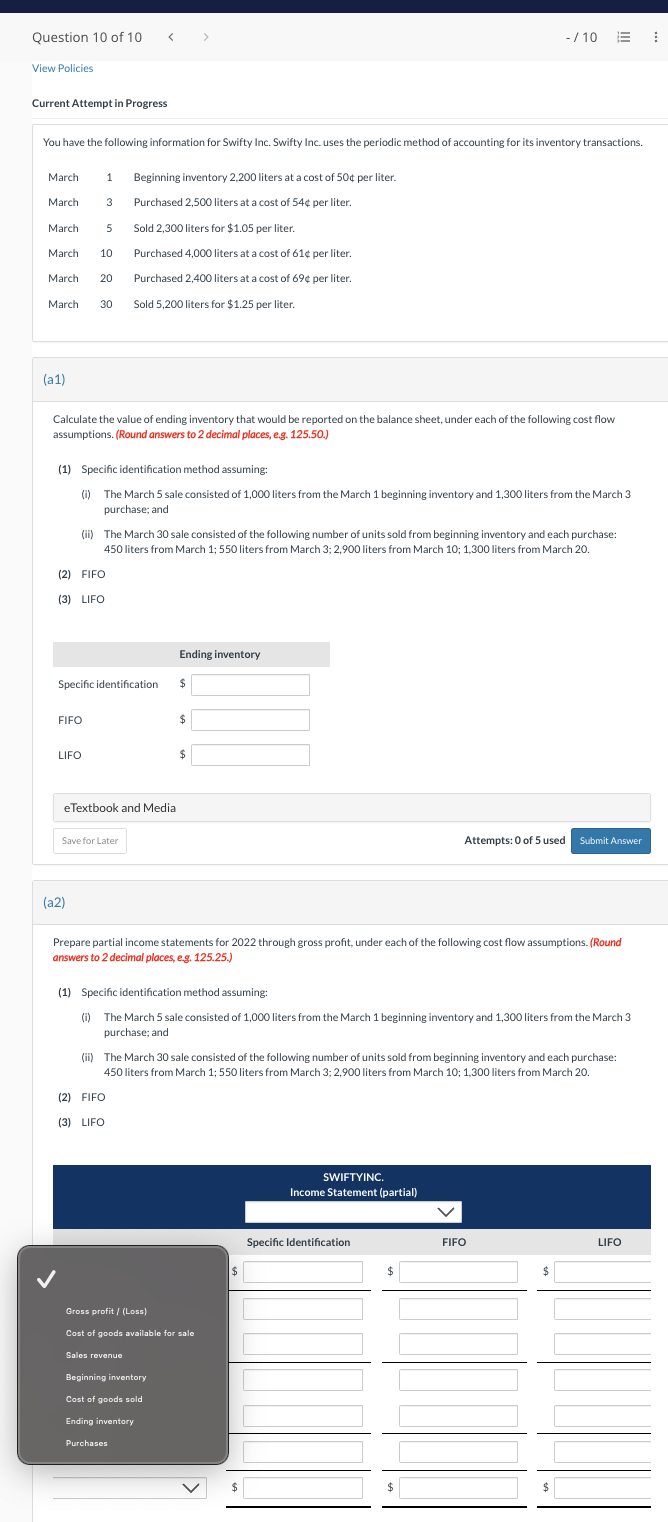The image size is (668, 1522).
Task: Open the question list icon
Action: pos(624,37)
